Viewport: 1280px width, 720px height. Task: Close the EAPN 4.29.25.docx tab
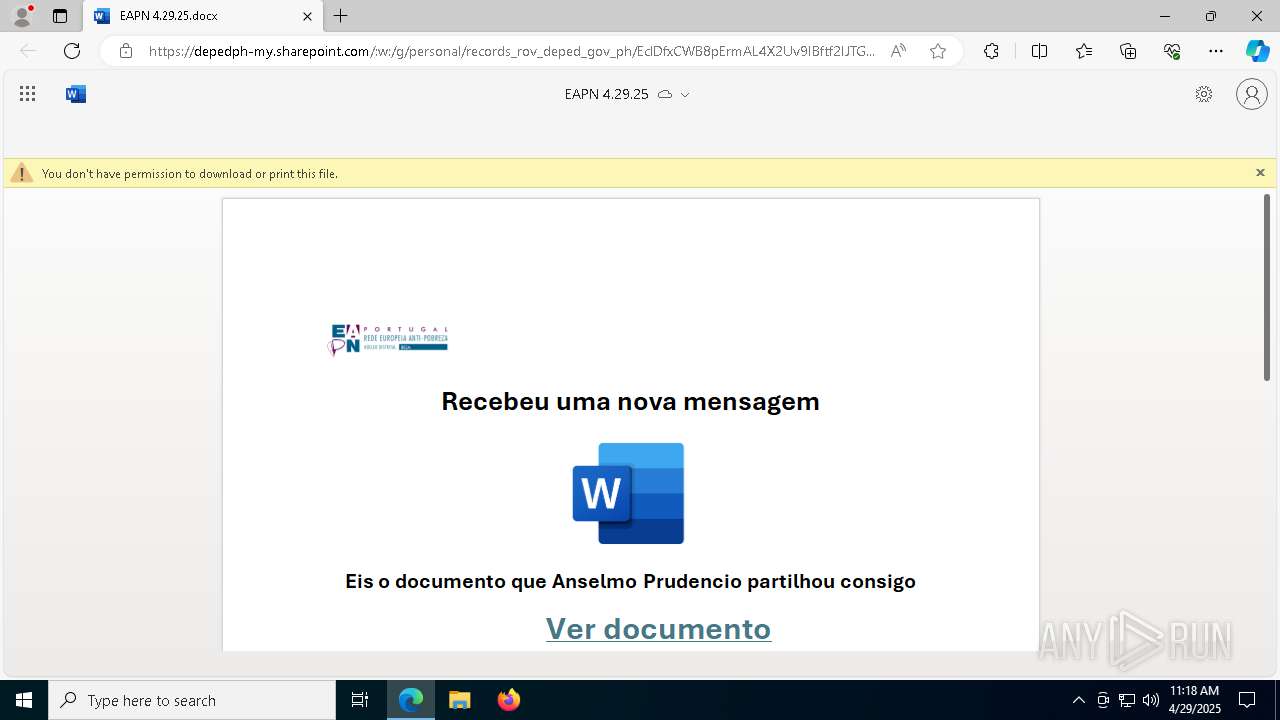[307, 16]
